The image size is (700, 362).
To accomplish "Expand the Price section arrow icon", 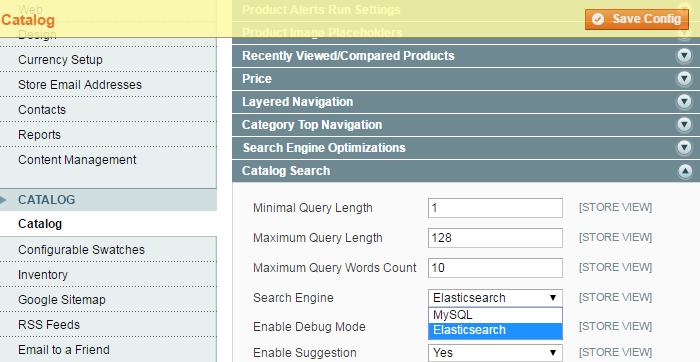I will (684, 79).
